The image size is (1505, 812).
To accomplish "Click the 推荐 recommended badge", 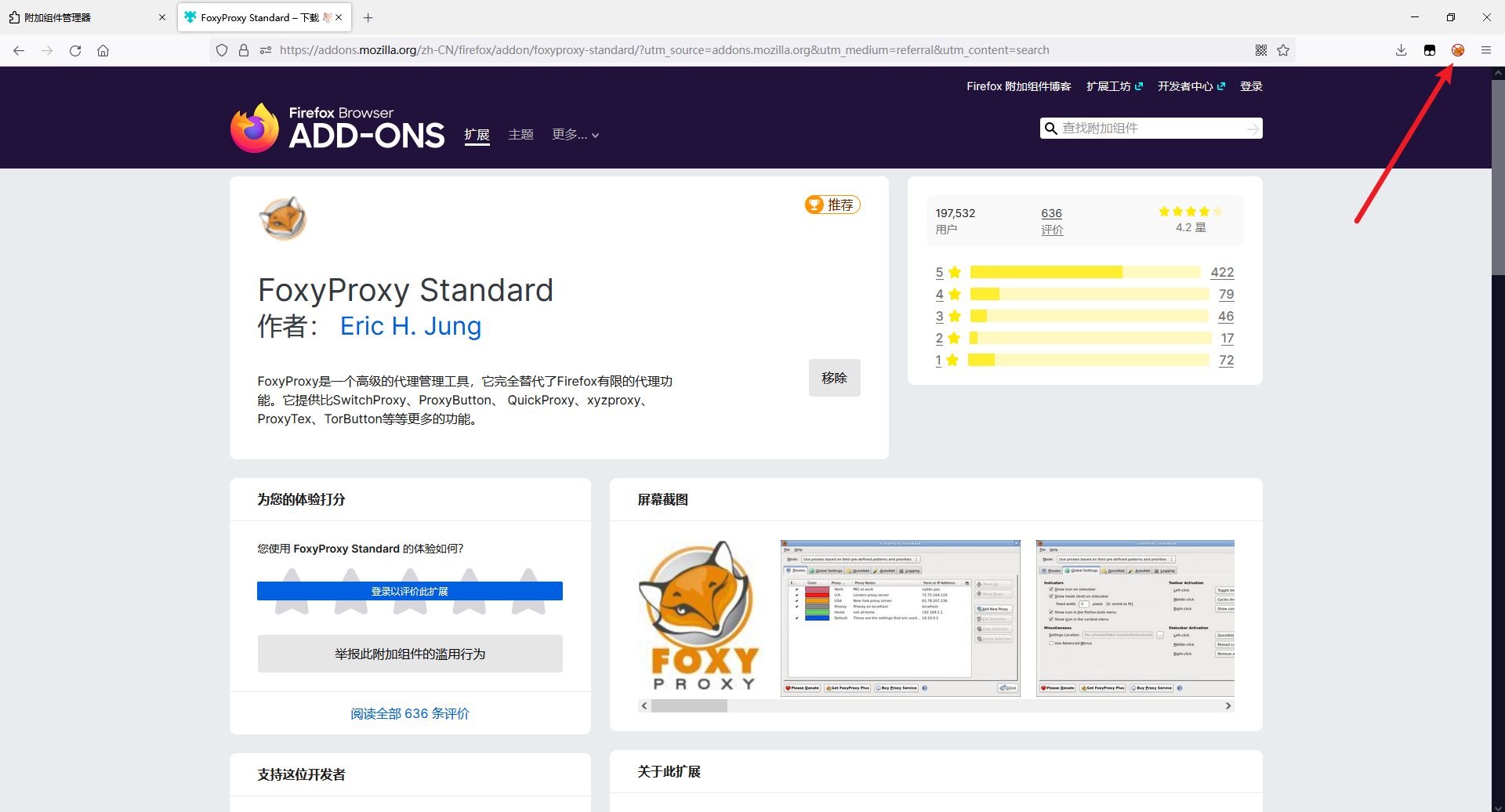I will point(832,205).
